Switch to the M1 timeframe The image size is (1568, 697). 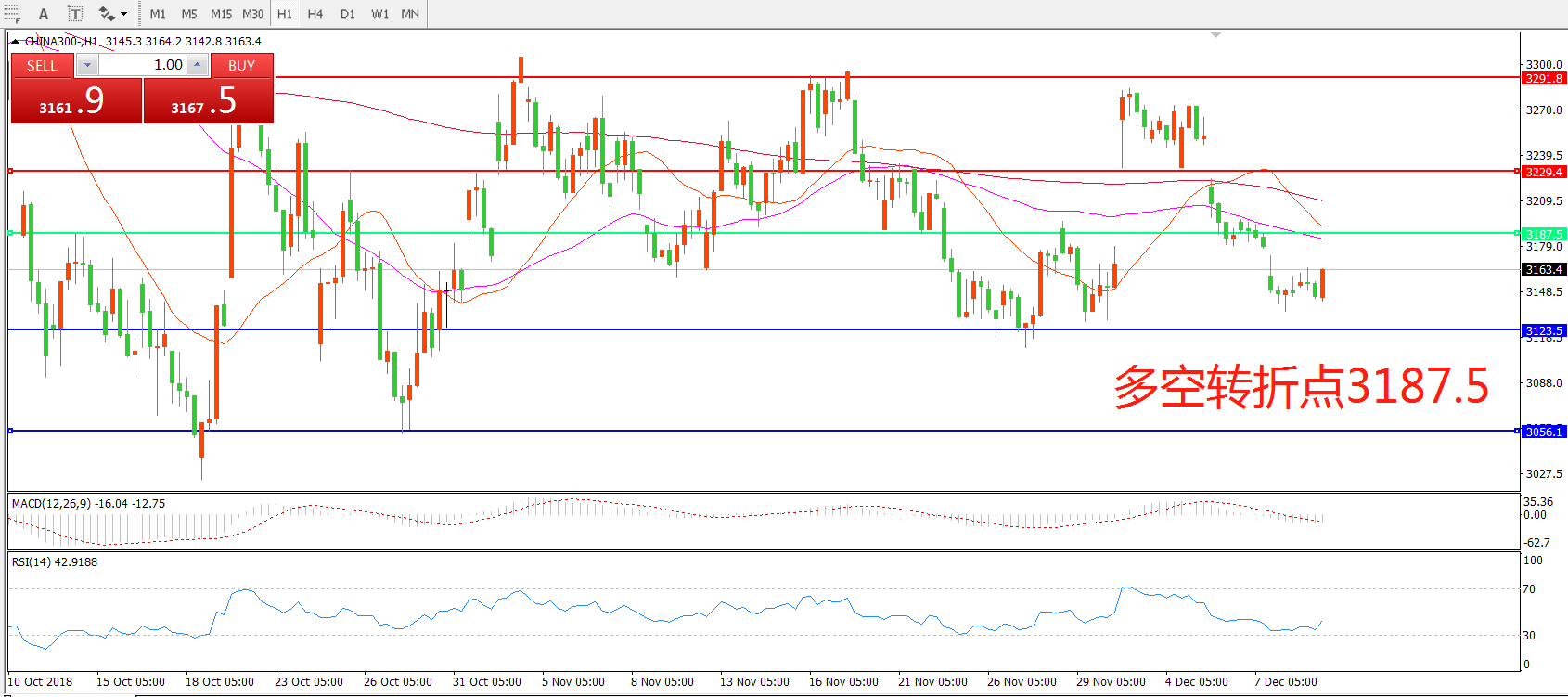158,14
